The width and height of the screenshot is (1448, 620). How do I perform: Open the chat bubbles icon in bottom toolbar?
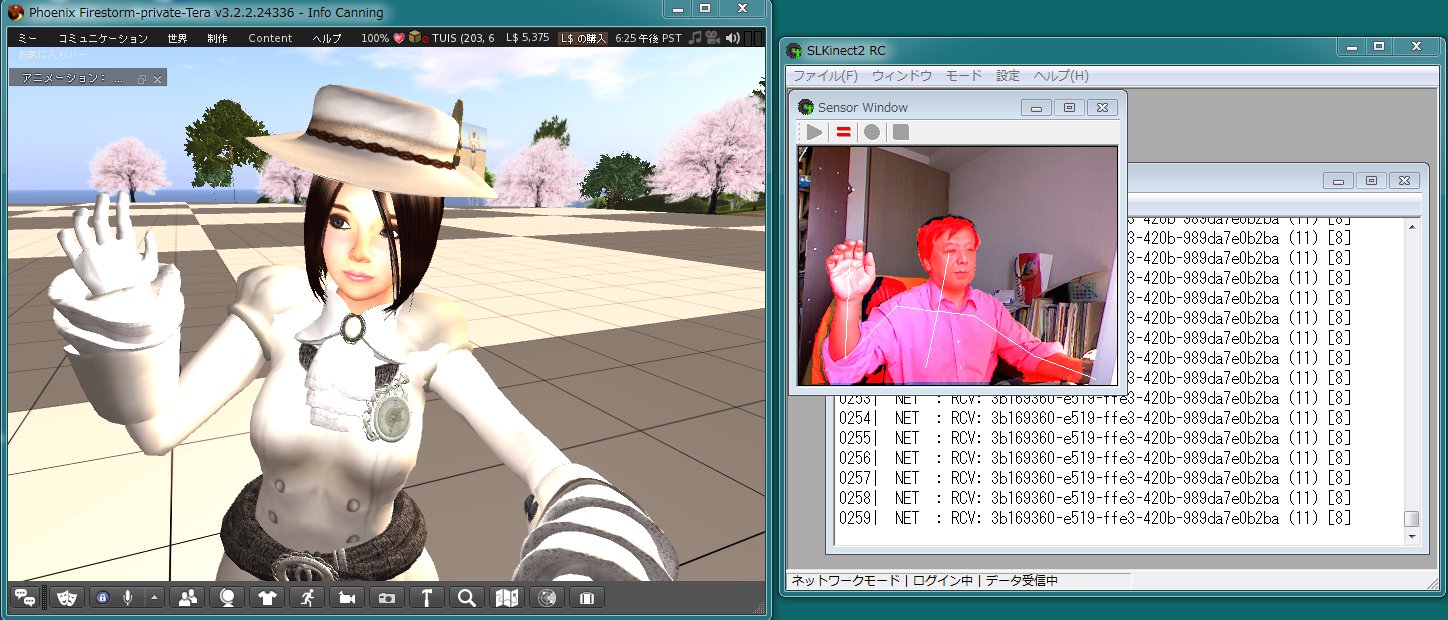coord(25,597)
